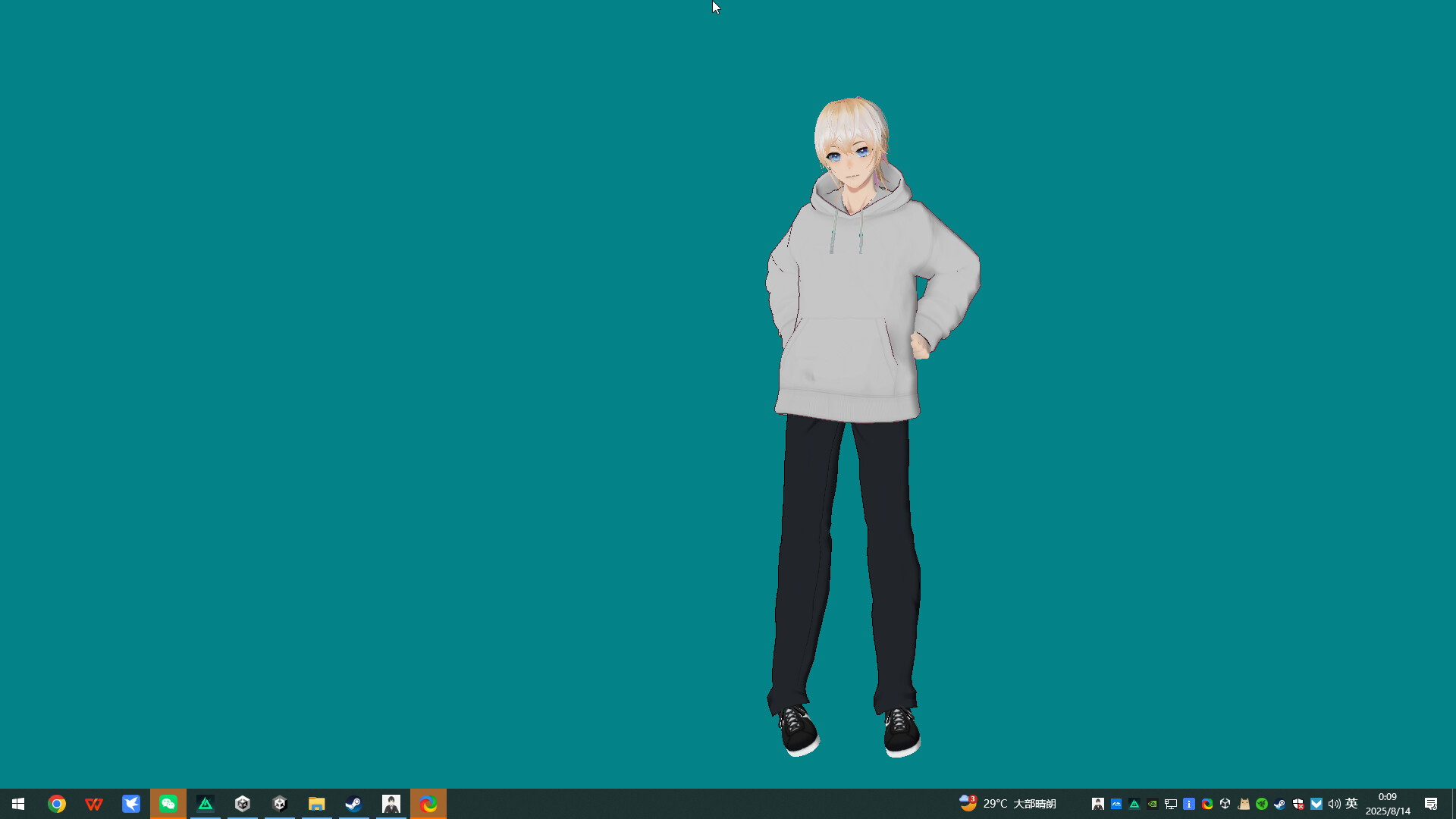1456x819 pixels.
Task: Click the cat desktop-pet tray icon
Action: [1244, 803]
